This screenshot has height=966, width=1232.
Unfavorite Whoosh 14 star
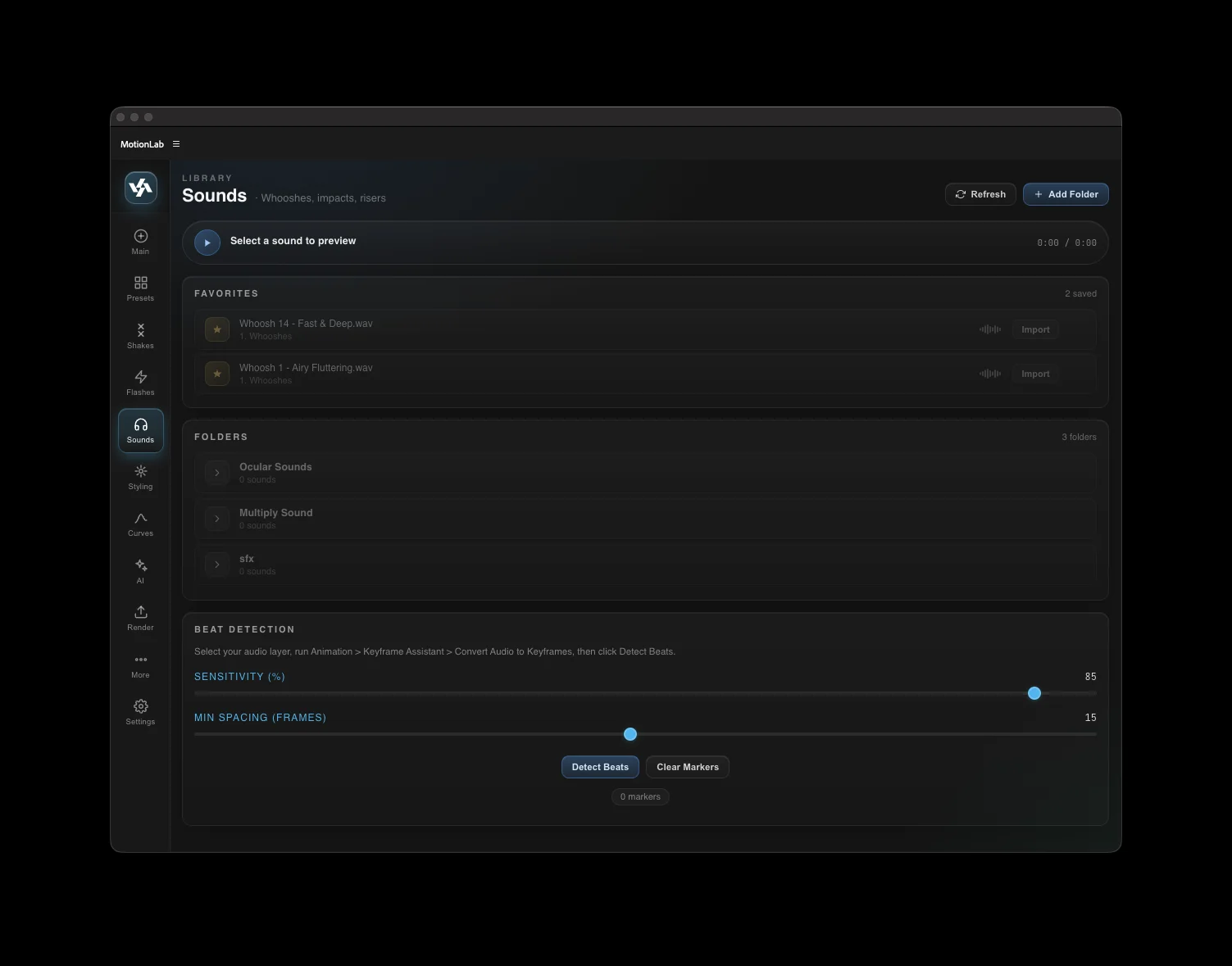click(x=217, y=329)
